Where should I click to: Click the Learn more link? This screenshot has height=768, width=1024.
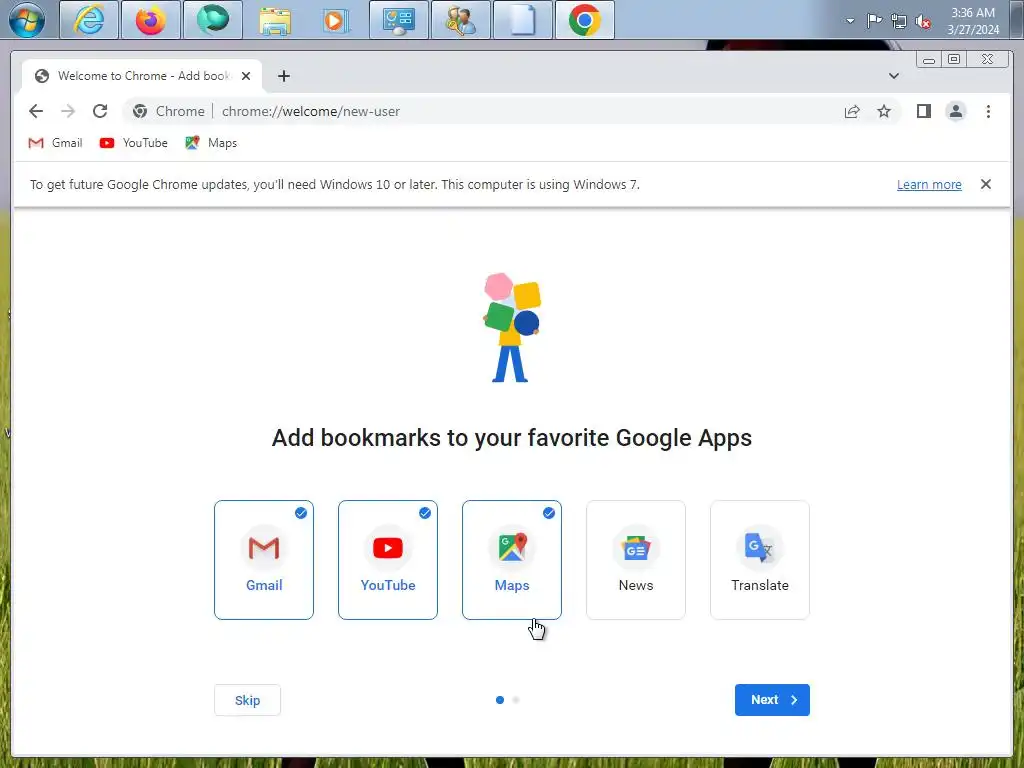(929, 185)
